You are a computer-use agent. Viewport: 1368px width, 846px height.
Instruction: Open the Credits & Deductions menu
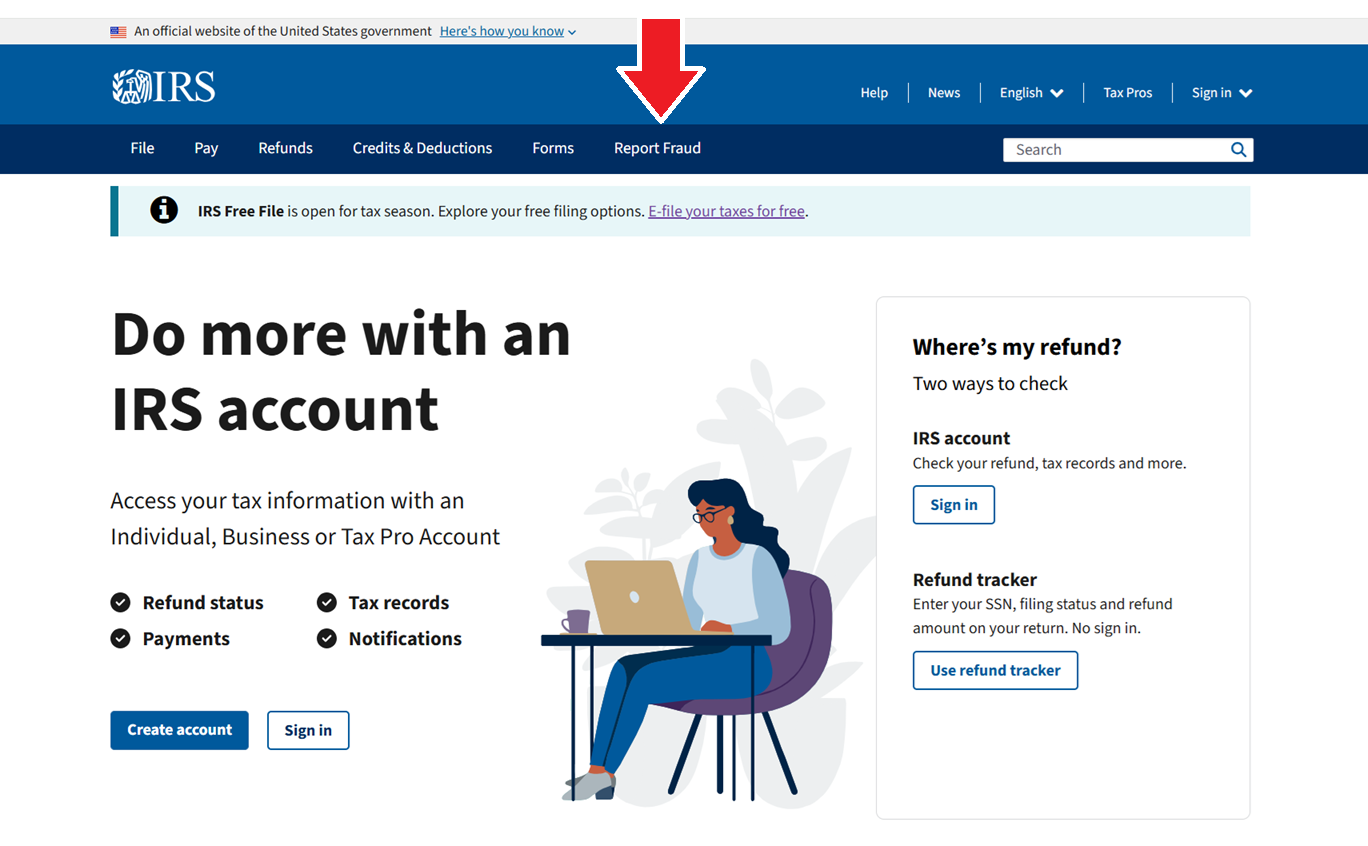[422, 148]
